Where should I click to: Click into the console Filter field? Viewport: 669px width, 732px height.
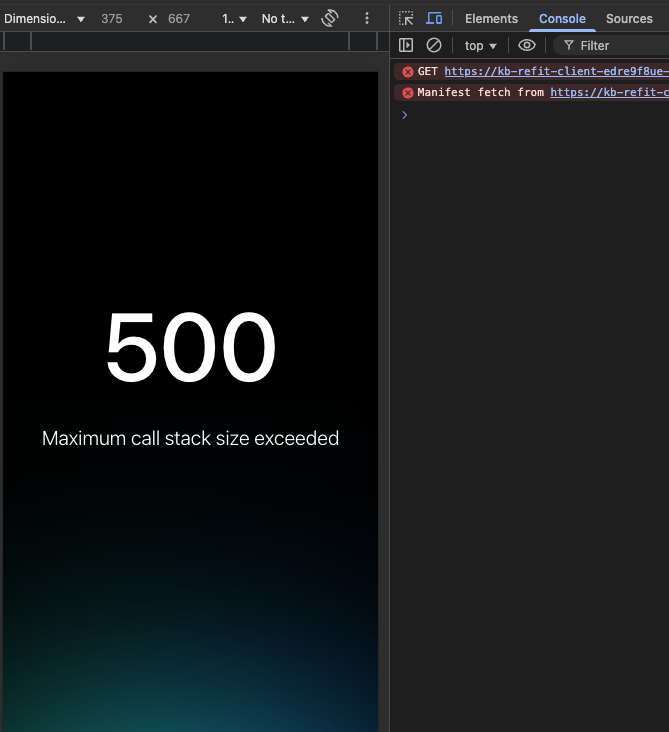[612, 46]
